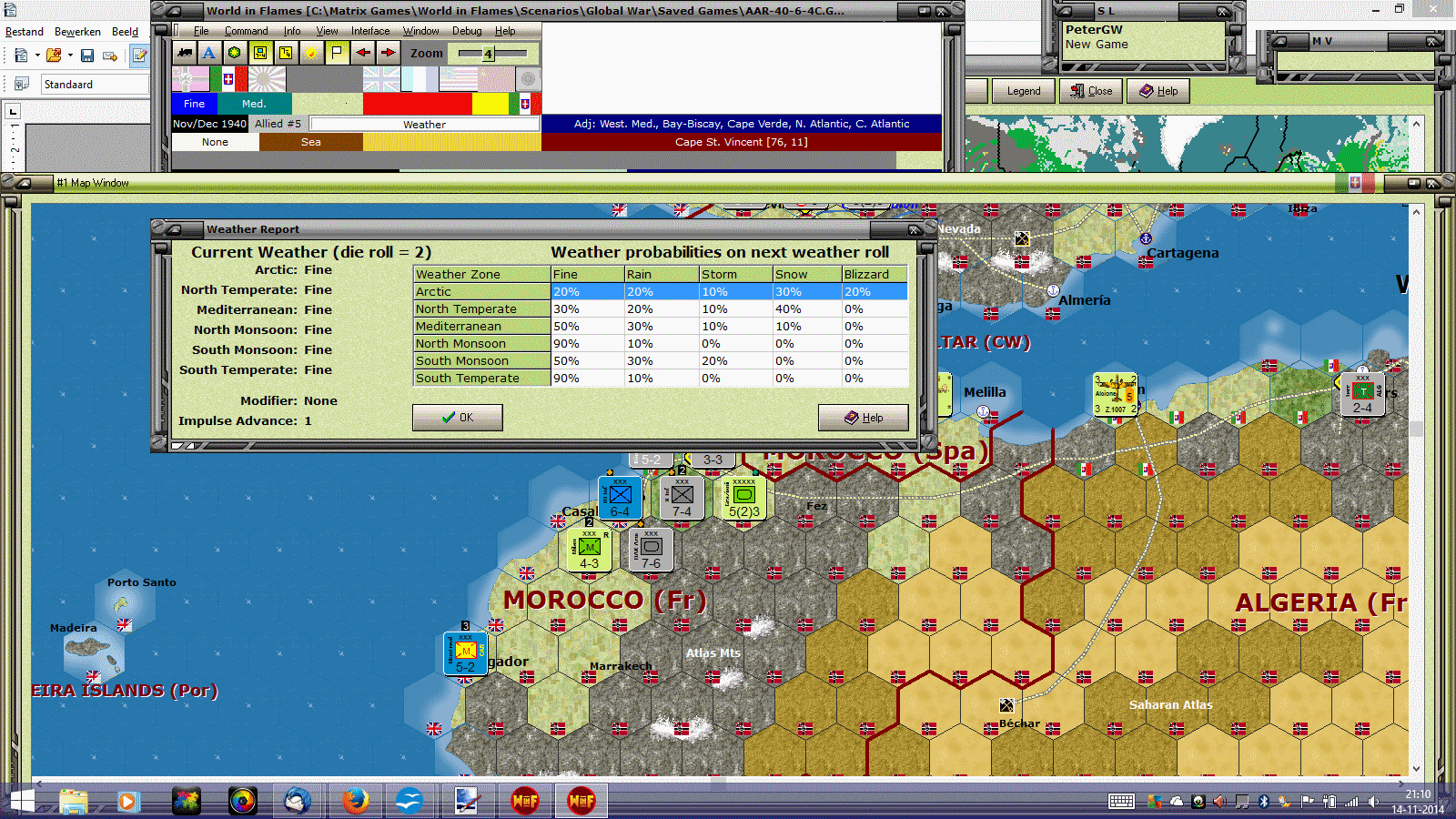Click the black tank units toolbar icon
The height and width of the screenshot is (819, 1456).
point(185,53)
